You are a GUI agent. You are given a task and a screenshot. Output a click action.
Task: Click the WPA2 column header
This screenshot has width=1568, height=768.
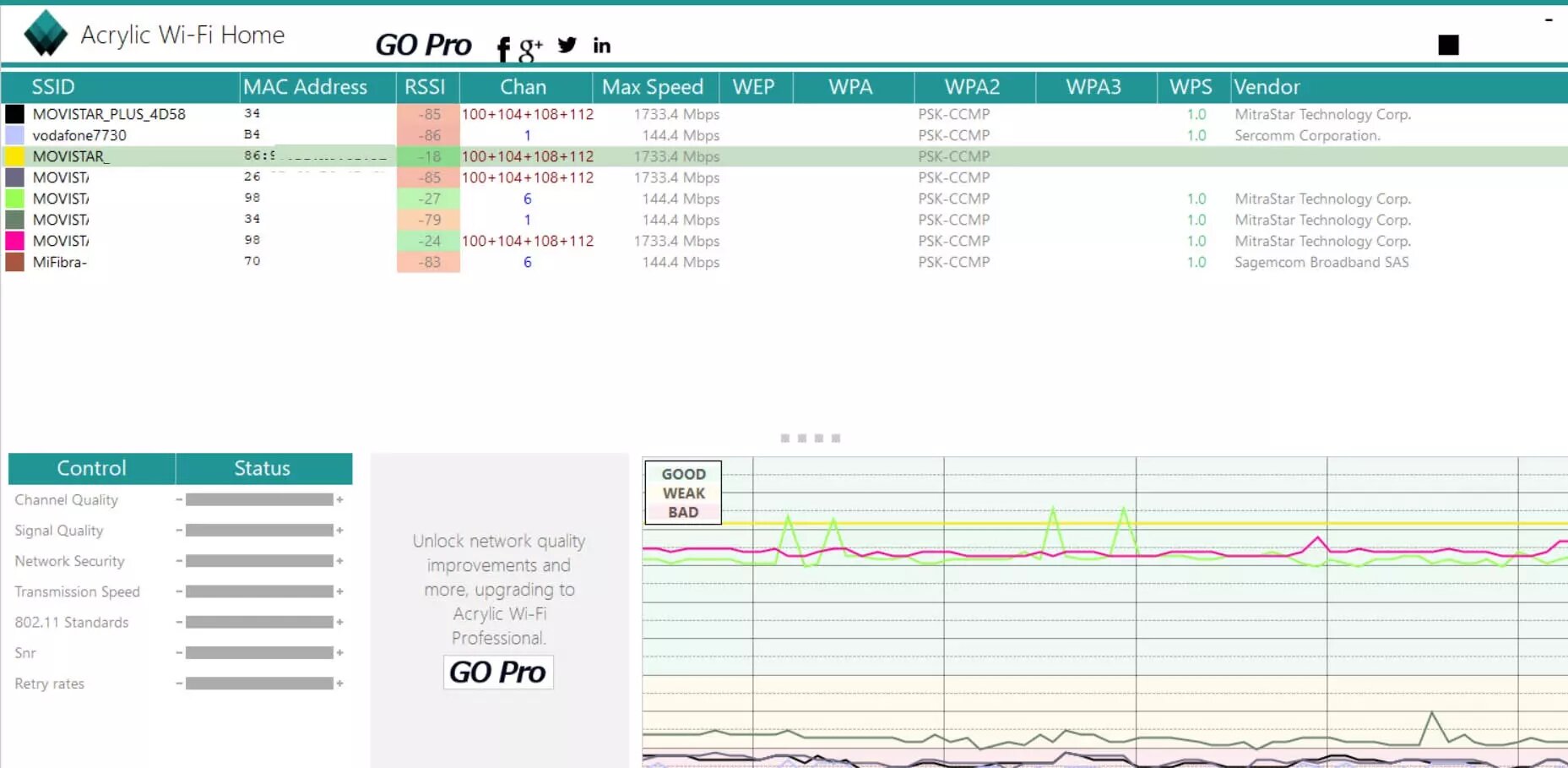click(974, 87)
